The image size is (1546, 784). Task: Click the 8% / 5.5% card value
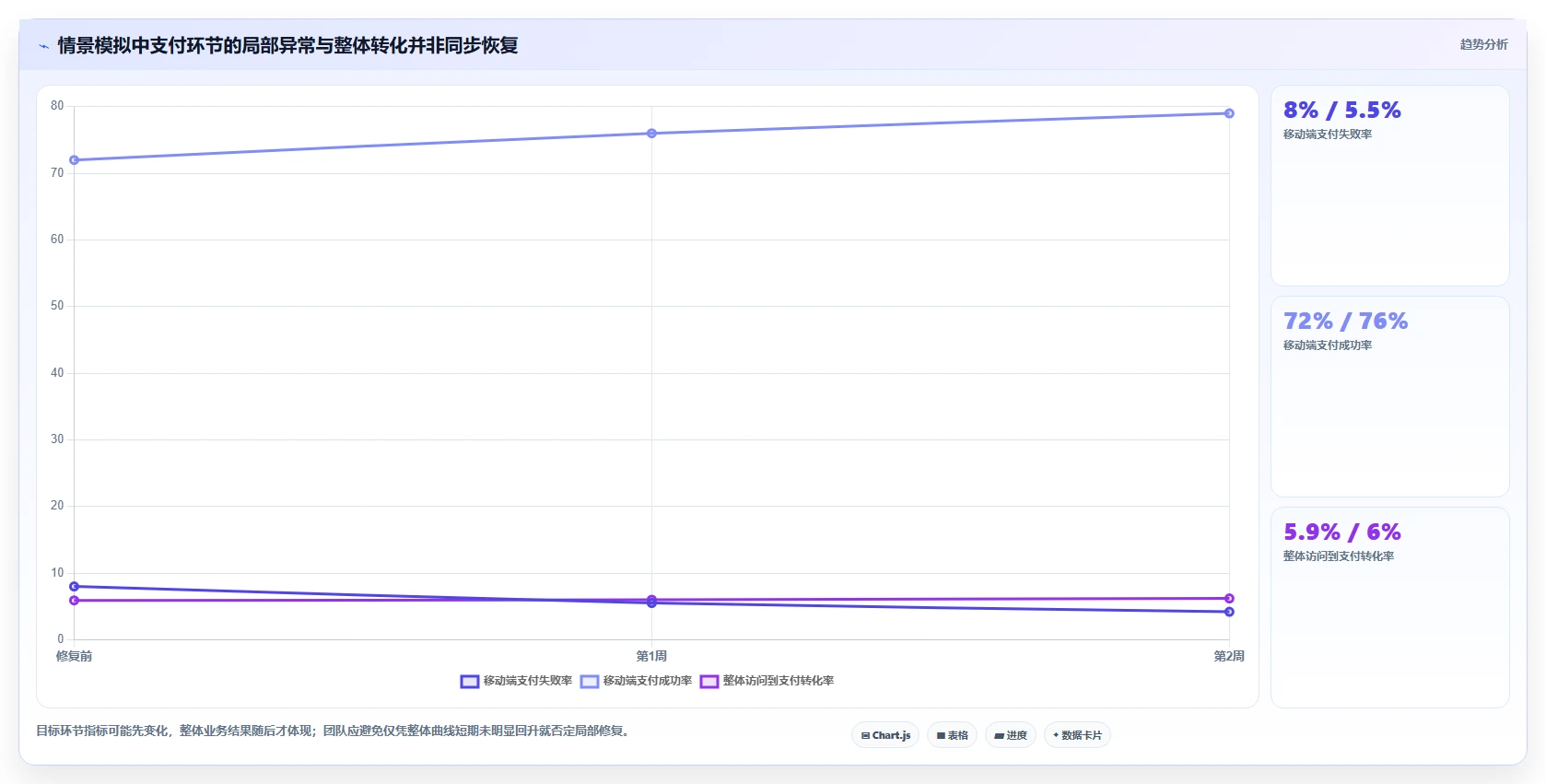click(1341, 111)
